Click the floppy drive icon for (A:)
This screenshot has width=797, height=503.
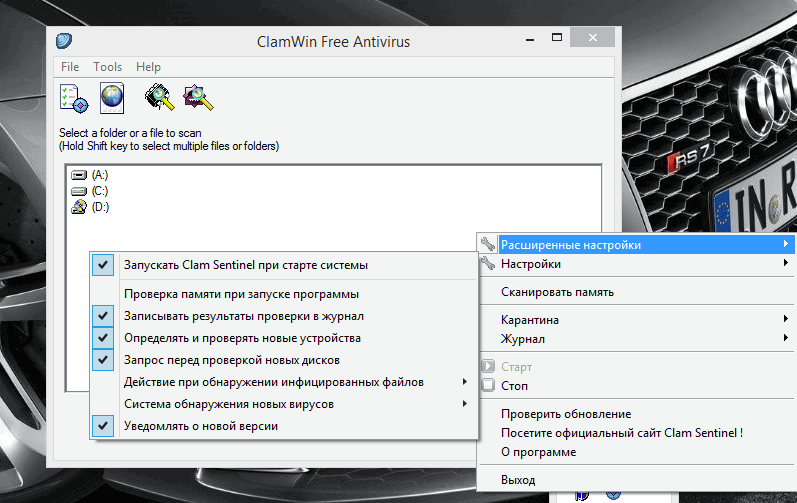[x=79, y=175]
